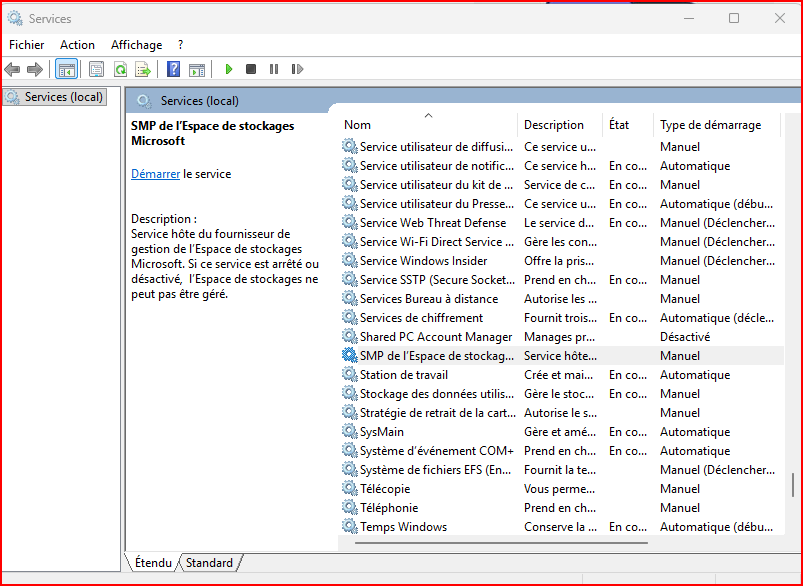
Task: Click the Export list toolbar icon
Action: [x=144, y=69]
